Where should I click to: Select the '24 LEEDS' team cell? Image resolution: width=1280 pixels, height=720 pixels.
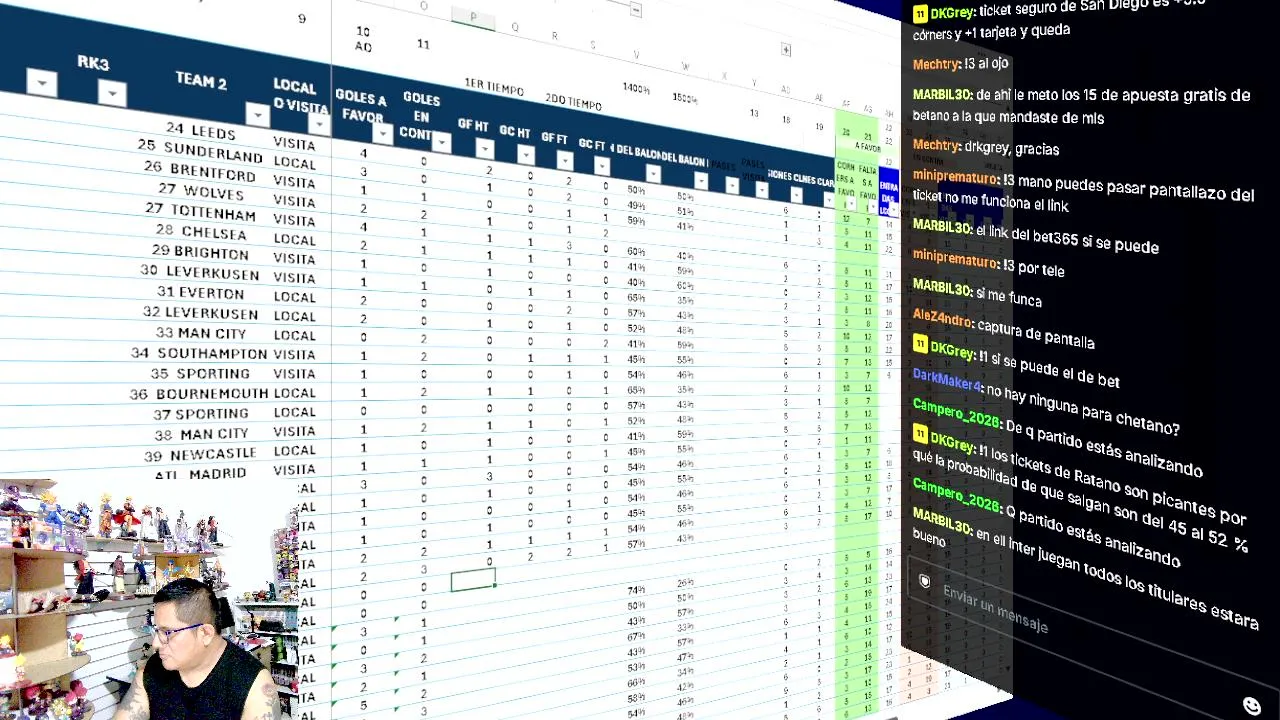(200, 131)
